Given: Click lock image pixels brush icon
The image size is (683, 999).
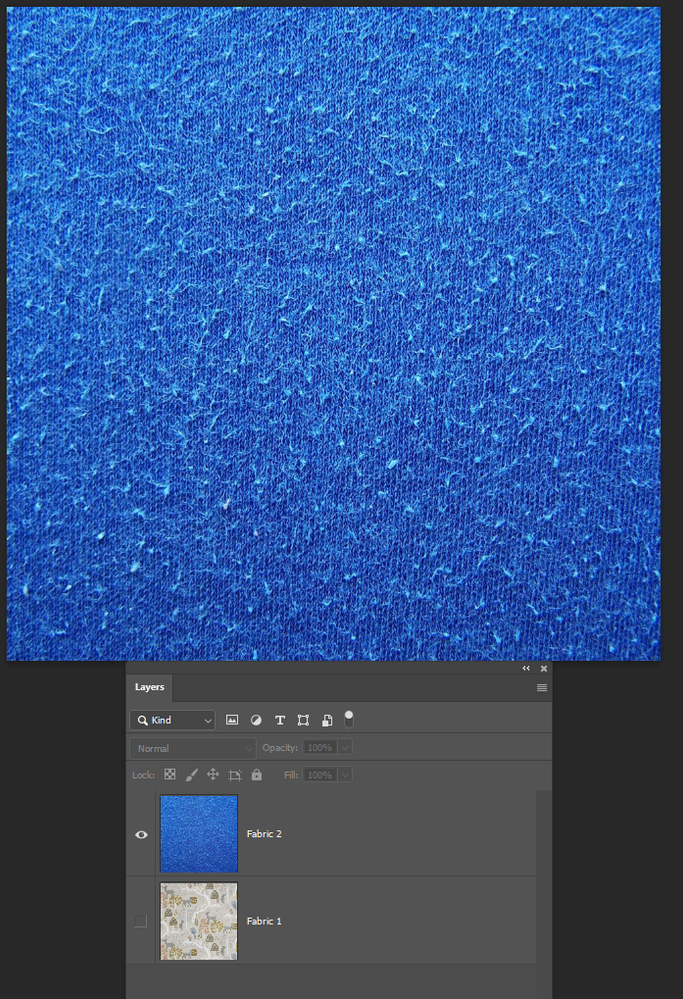Looking at the screenshot, I should tap(191, 774).
